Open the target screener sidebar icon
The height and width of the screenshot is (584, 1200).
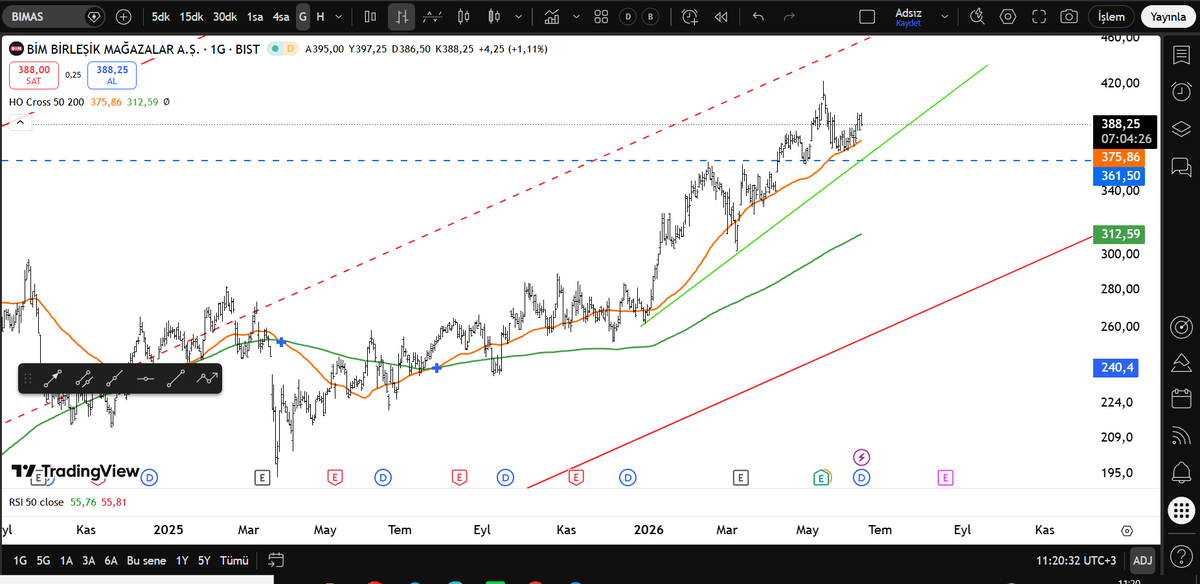1181,327
